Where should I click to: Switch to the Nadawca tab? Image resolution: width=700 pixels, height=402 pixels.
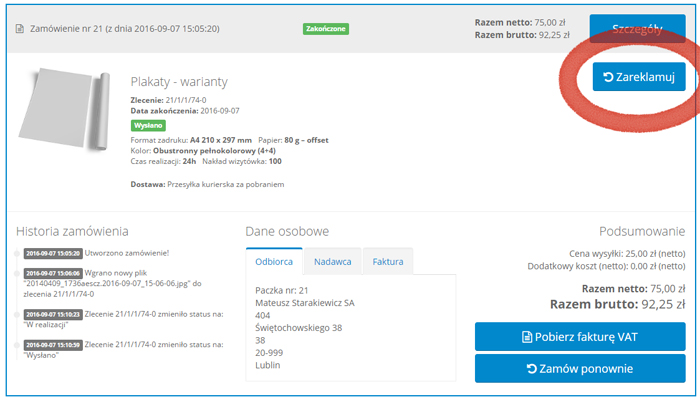click(x=332, y=261)
